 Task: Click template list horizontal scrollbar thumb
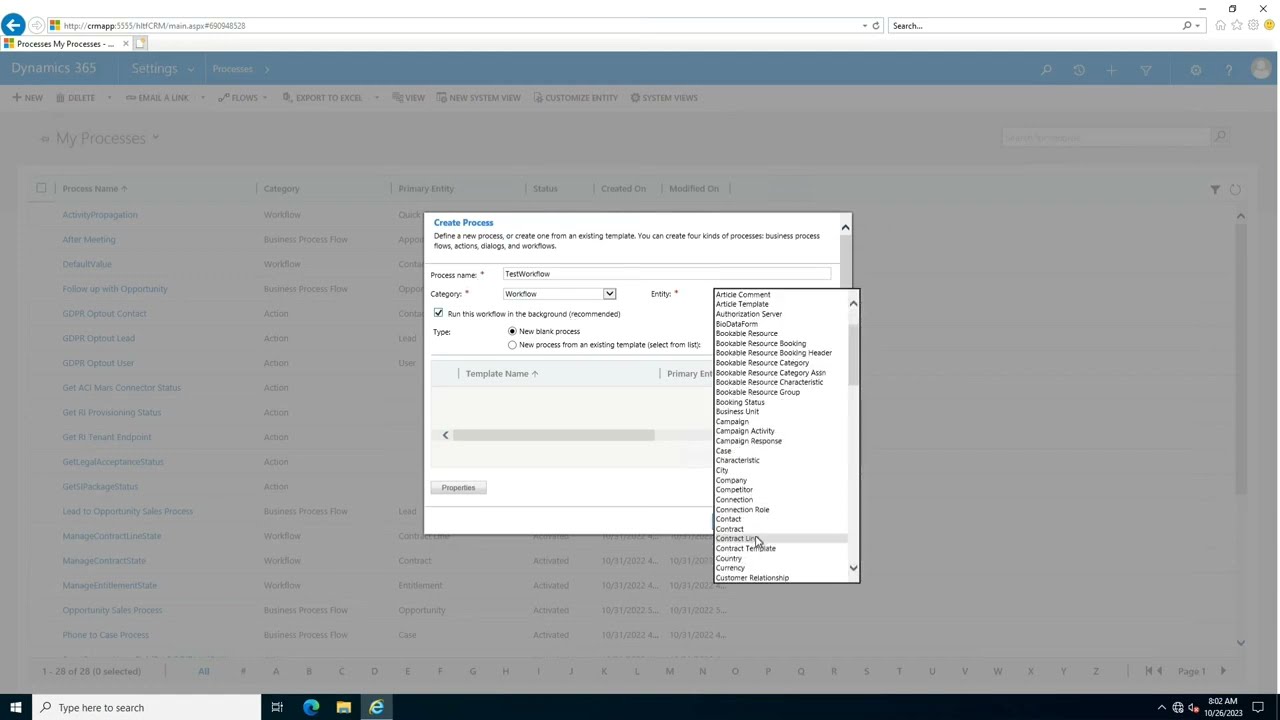(x=553, y=435)
